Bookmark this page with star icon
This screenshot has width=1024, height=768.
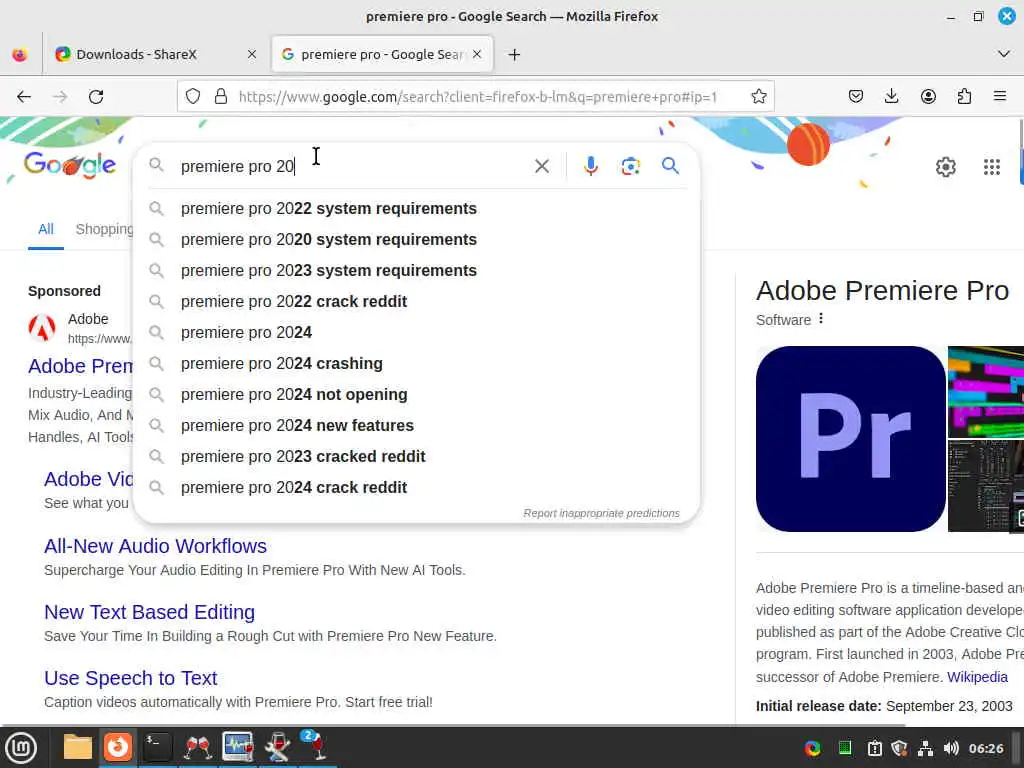pyautogui.click(x=758, y=97)
